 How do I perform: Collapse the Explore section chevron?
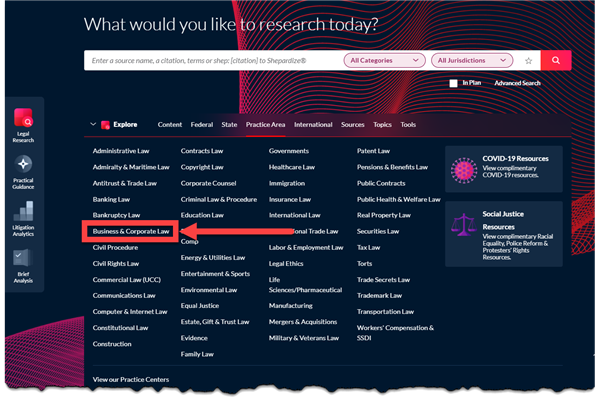pos(93,124)
